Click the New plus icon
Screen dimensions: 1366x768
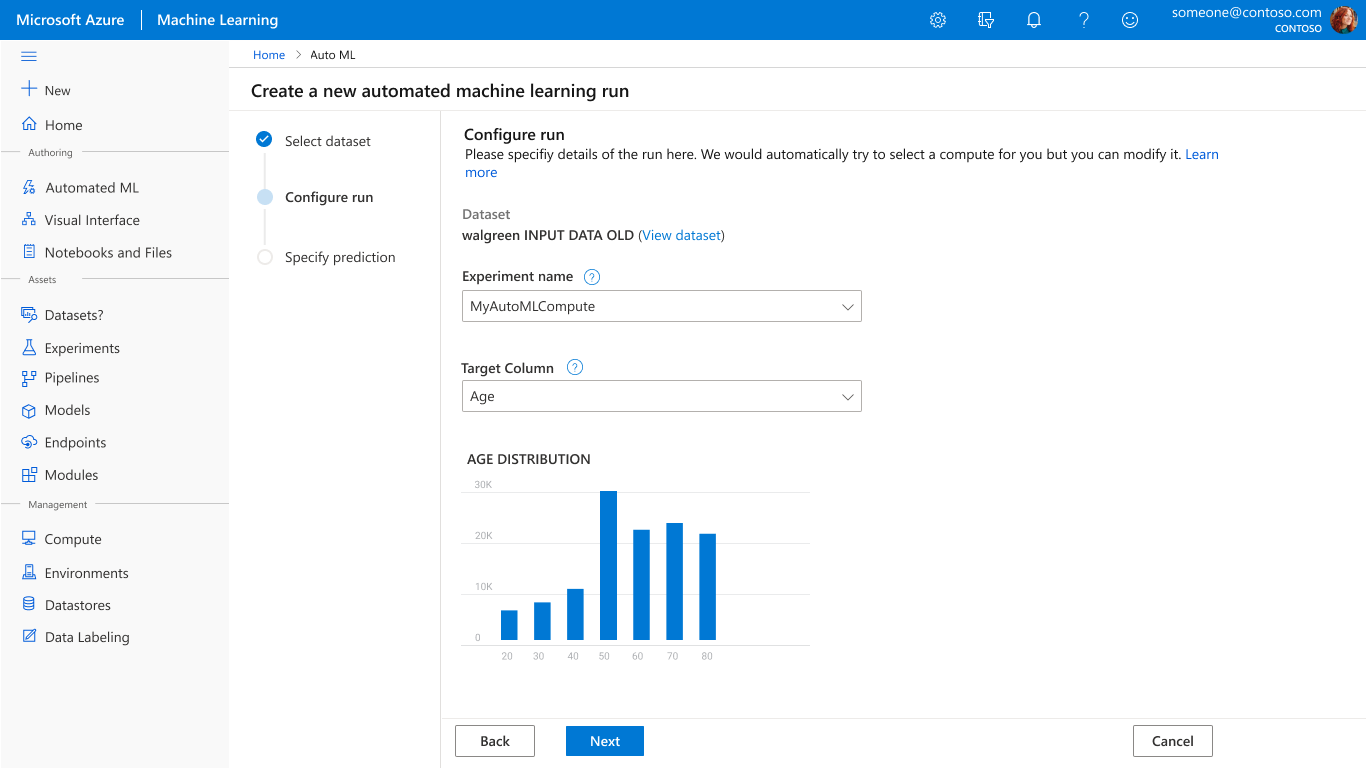[29, 89]
